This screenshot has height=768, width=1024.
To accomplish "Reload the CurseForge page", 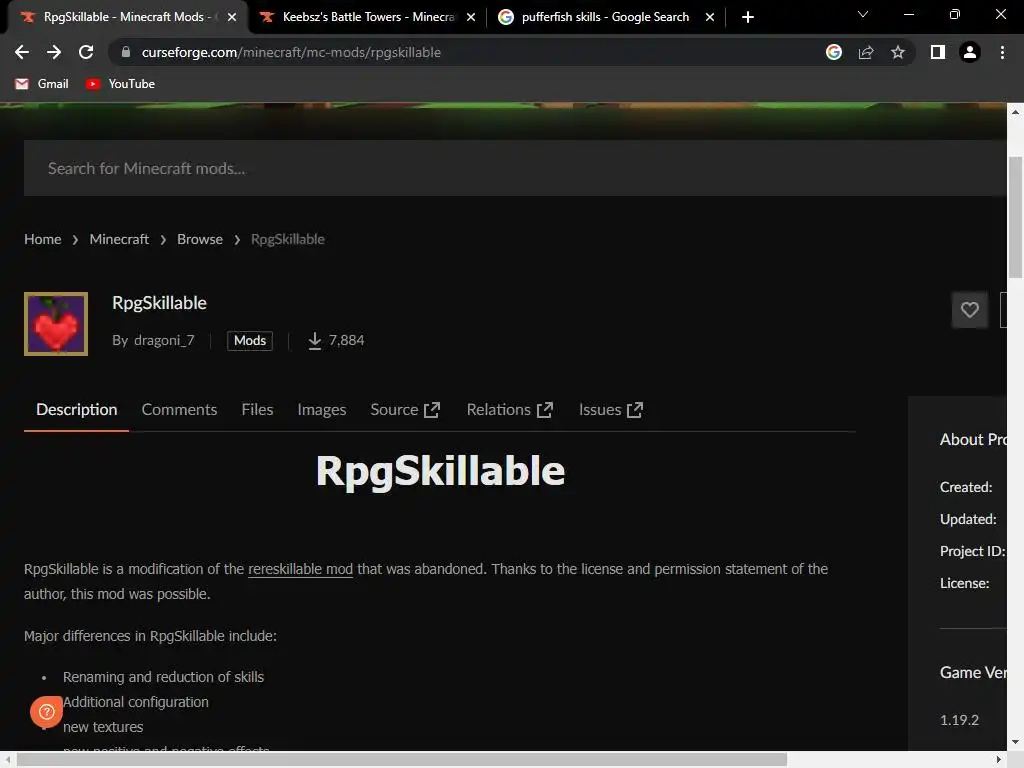I will [86, 52].
